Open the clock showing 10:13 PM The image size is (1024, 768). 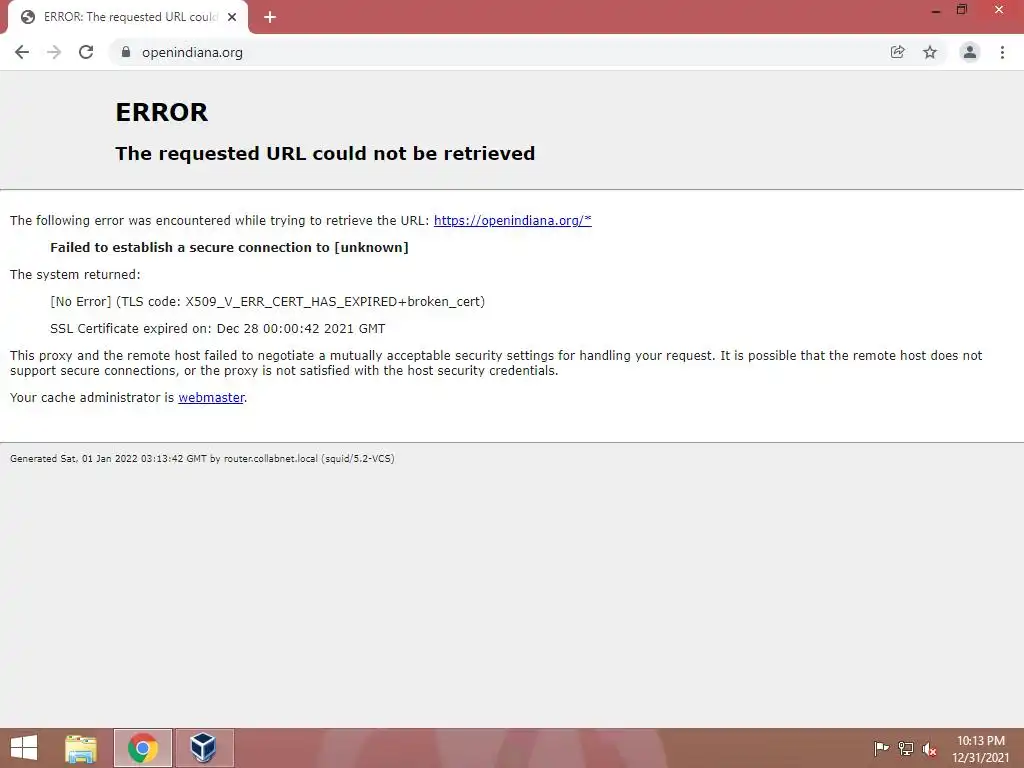click(x=981, y=749)
